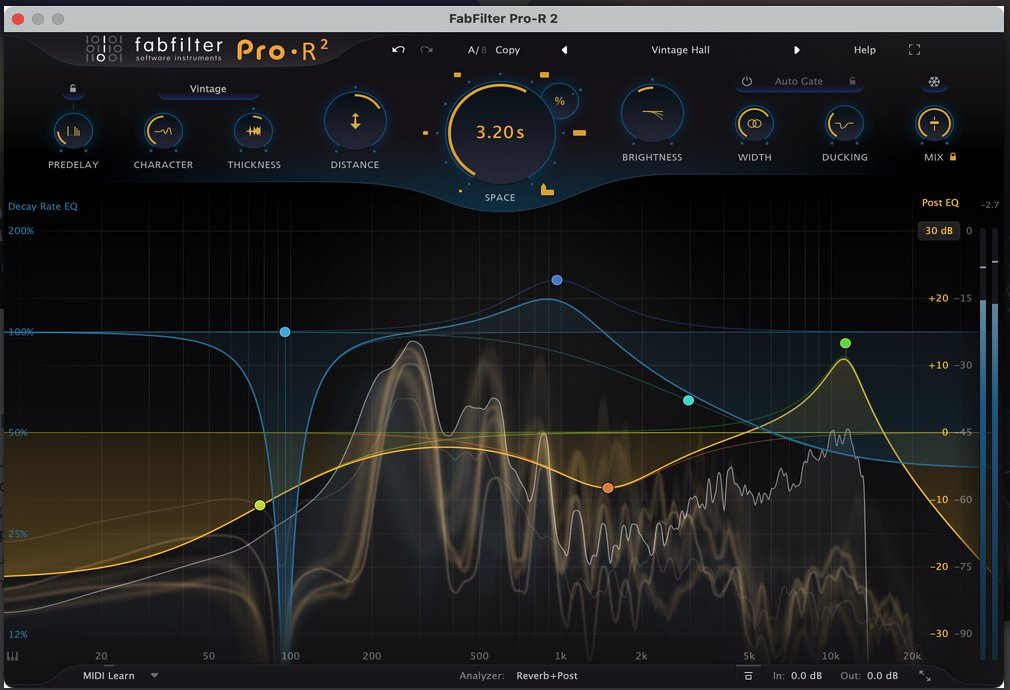Viewport: 1010px width, 690px height.
Task: Enable Auto Gate power button
Action: click(747, 81)
